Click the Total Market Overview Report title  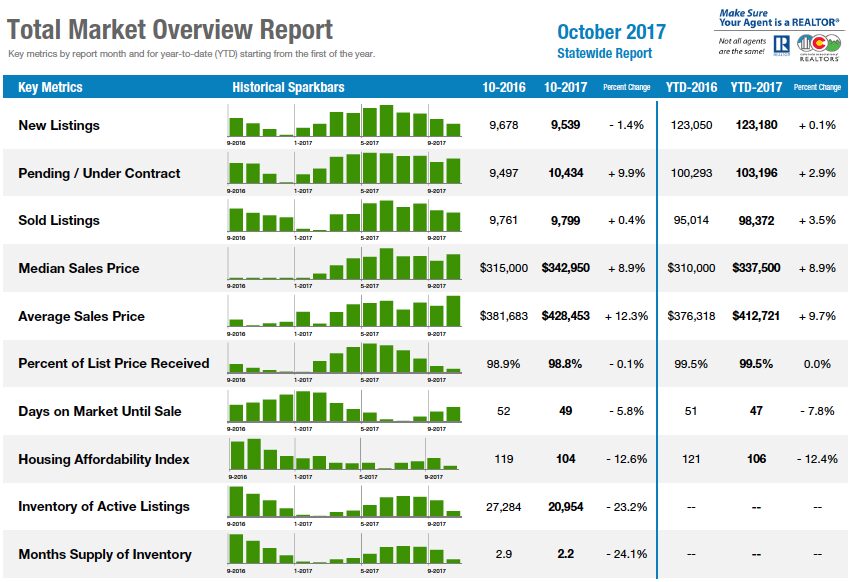click(170, 29)
